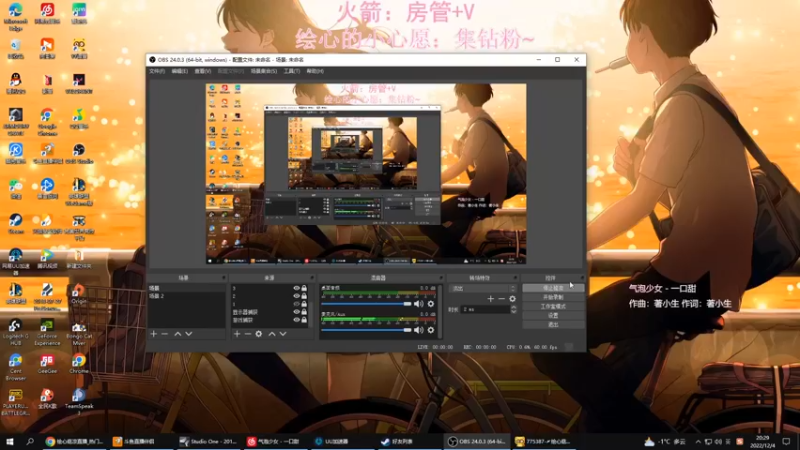Image resolution: width=800 pixels, height=450 pixels.
Task: Open Logitech G HUB desktop icon
Action: point(15,332)
